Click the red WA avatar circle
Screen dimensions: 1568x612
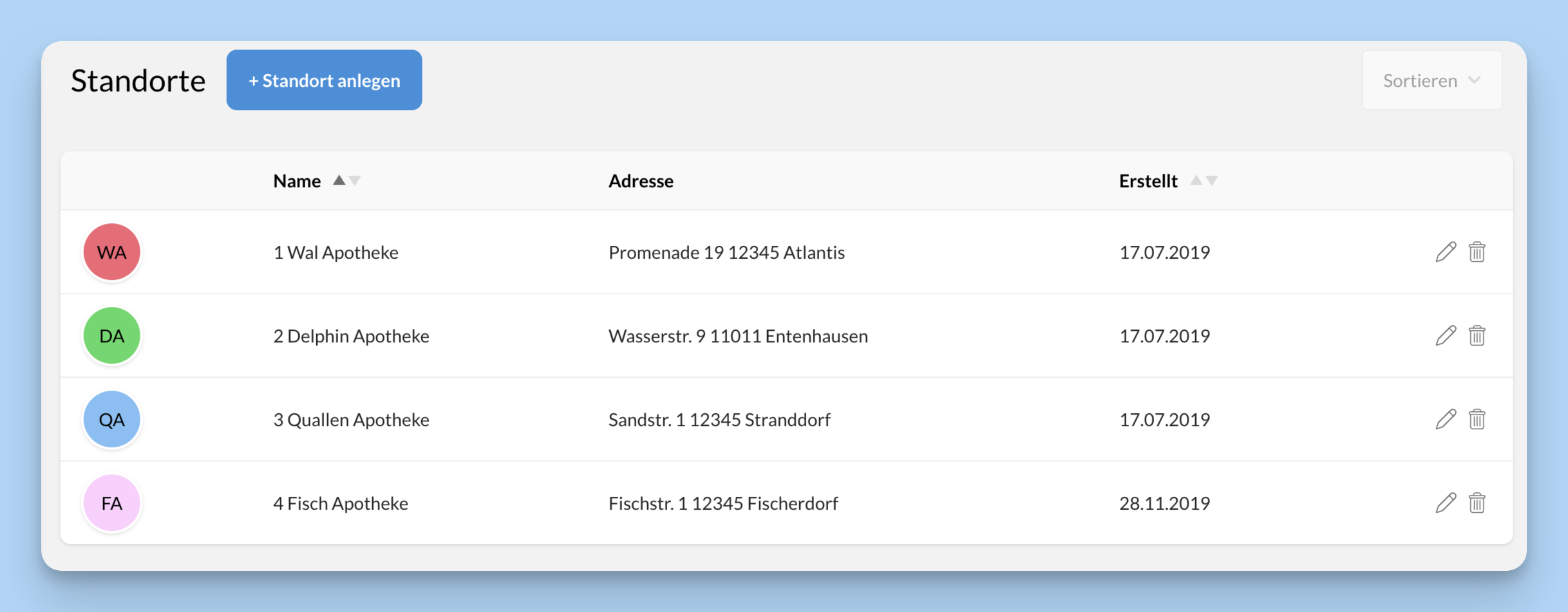click(112, 252)
